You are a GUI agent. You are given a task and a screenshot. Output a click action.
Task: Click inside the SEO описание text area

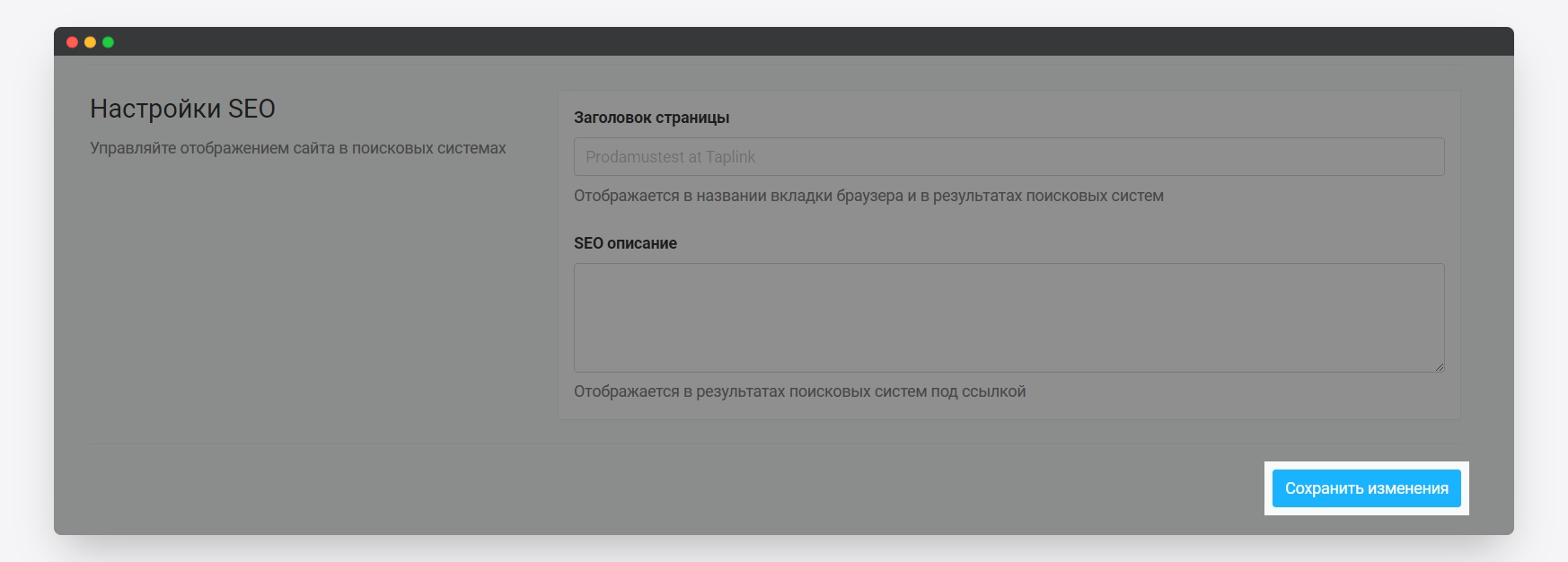pos(1009,318)
